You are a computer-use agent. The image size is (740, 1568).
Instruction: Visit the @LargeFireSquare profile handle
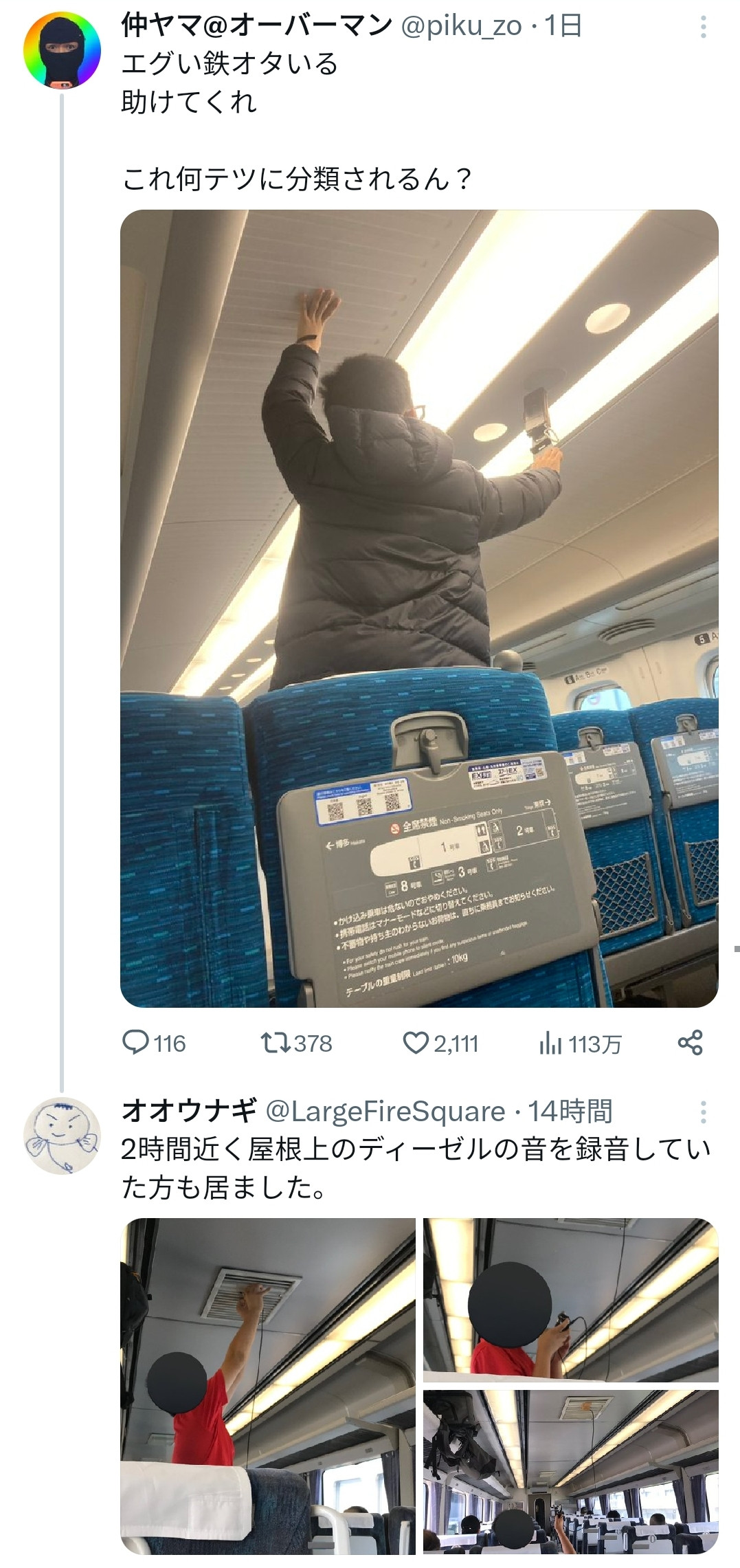click(385, 1112)
